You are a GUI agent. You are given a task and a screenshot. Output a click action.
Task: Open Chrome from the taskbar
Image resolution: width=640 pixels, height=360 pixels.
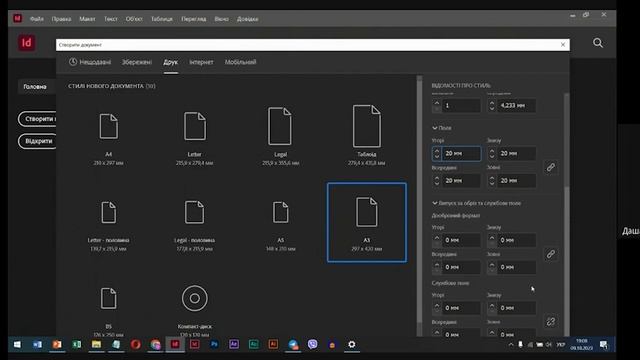[x=155, y=344]
